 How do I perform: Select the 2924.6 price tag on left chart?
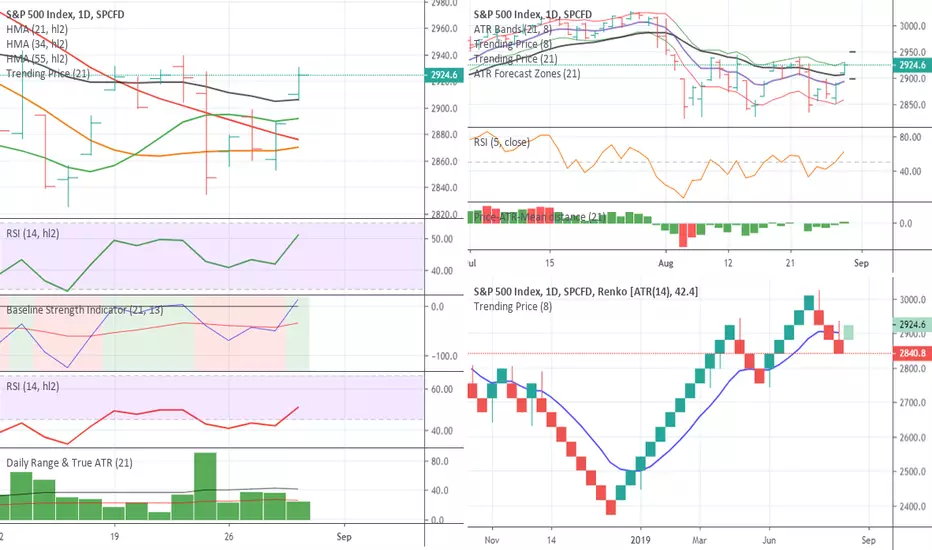click(x=444, y=75)
